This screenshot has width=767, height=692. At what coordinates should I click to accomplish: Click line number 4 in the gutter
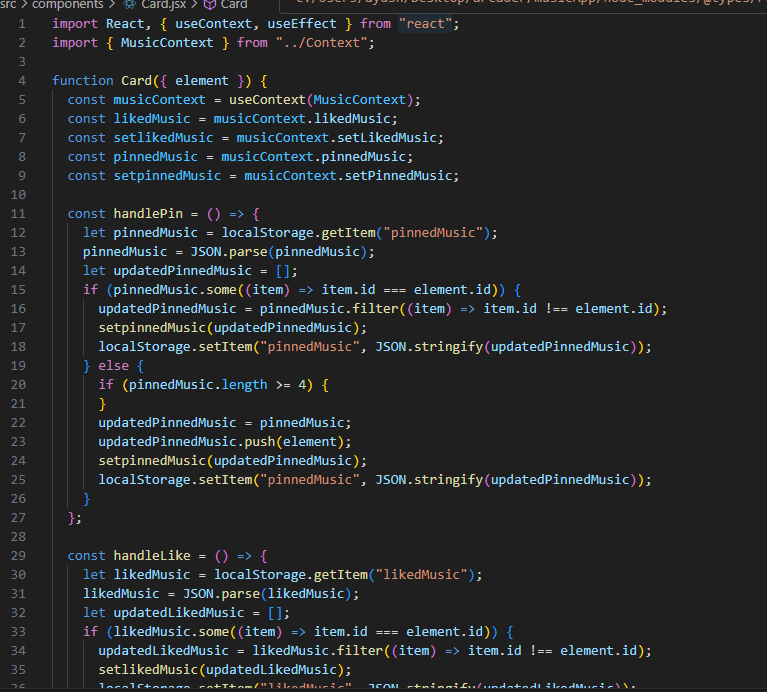(22, 80)
